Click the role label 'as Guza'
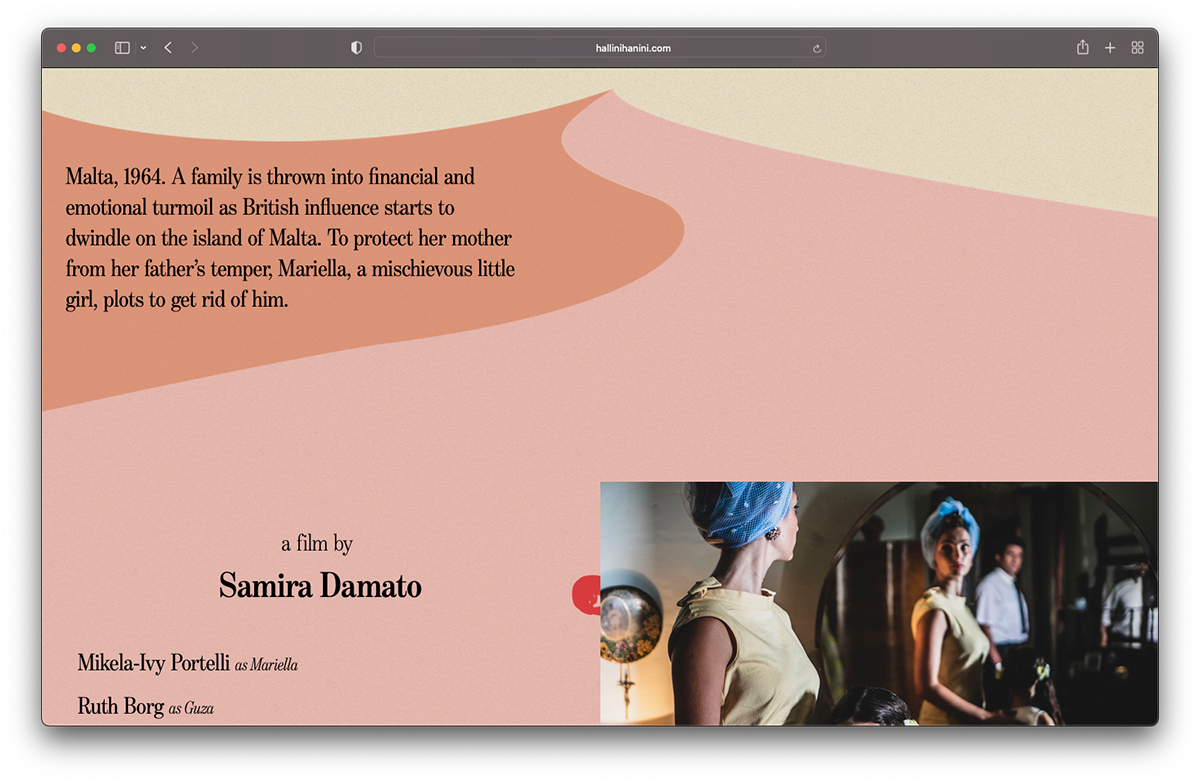Viewport: 1200px width, 781px height. pos(191,708)
